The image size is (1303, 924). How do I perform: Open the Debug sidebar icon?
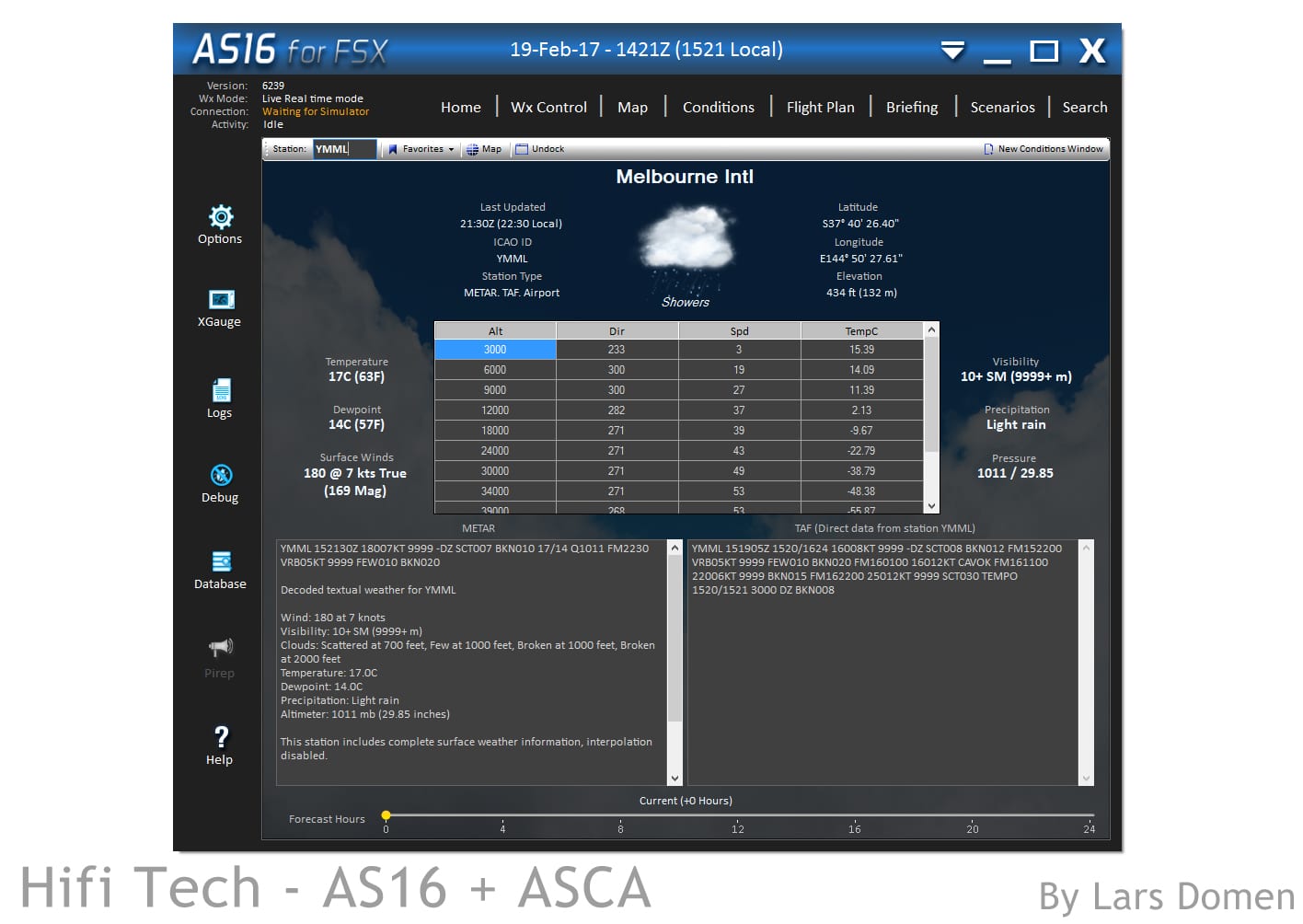pos(221,475)
